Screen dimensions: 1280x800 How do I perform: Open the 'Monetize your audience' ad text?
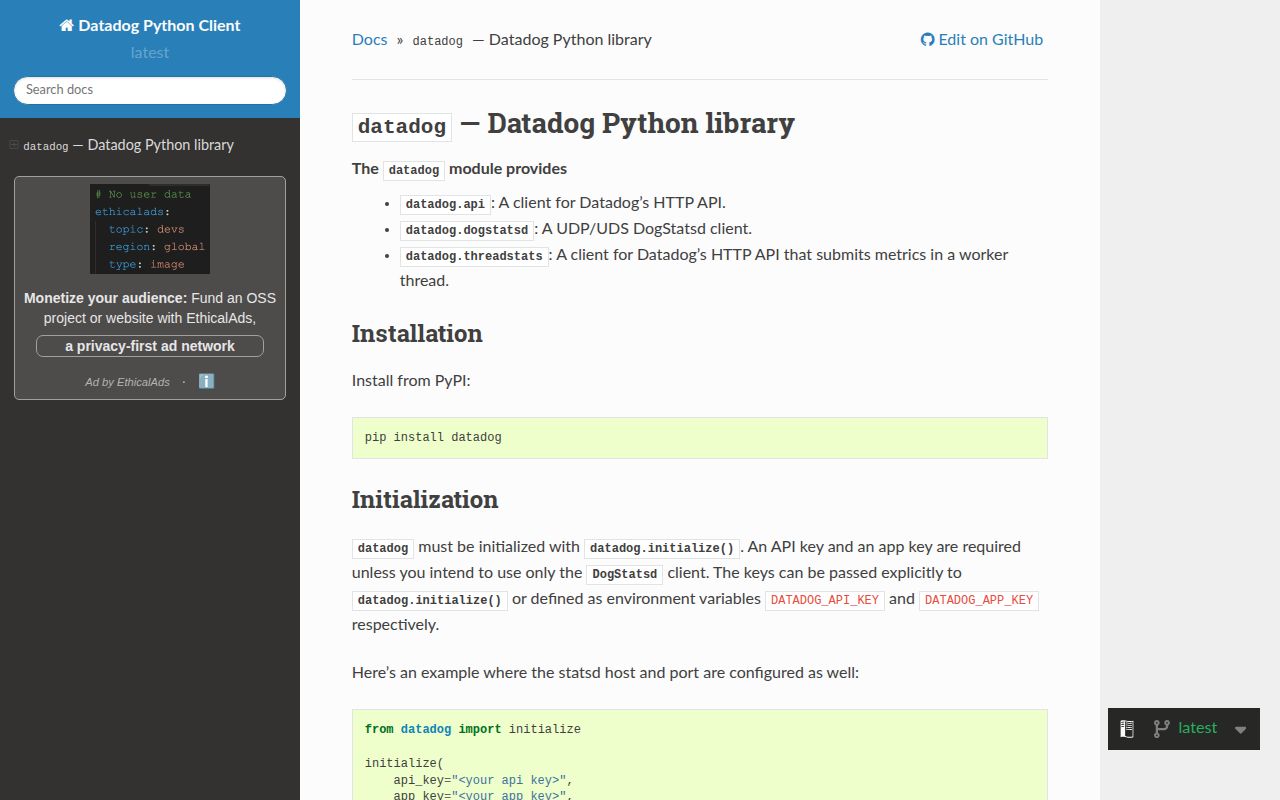click(x=150, y=308)
